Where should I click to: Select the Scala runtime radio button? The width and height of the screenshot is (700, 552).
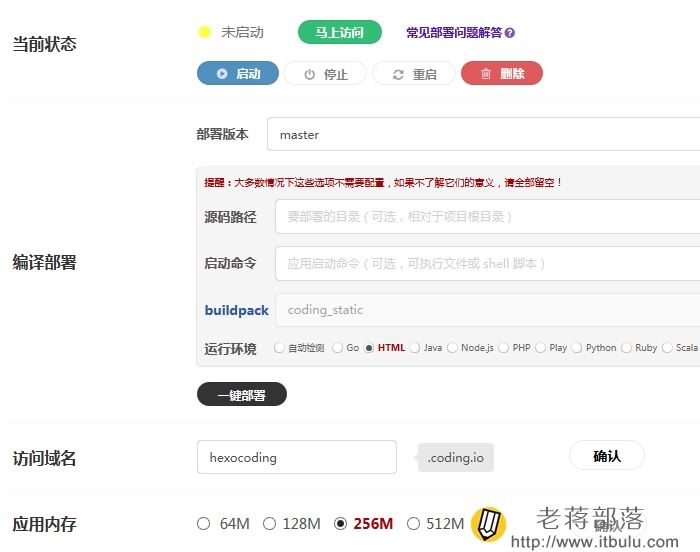pyautogui.click(x=667, y=347)
